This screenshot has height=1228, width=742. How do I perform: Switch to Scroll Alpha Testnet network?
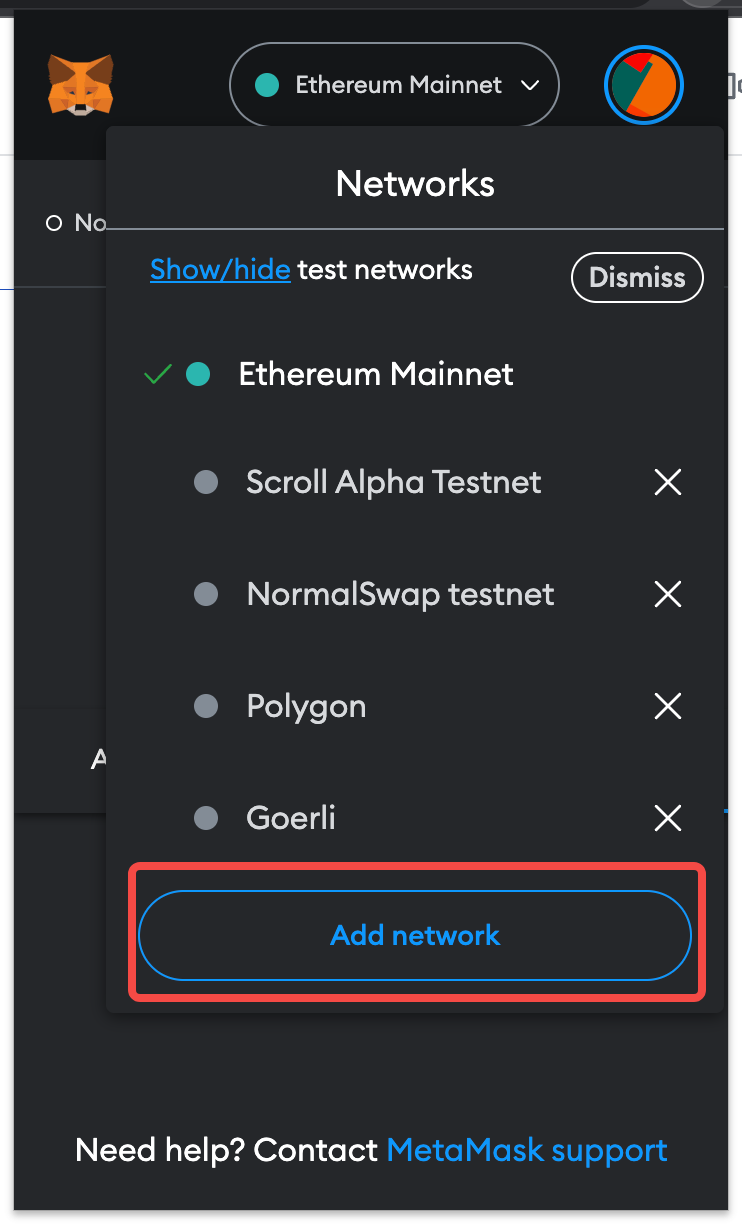point(393,482)
